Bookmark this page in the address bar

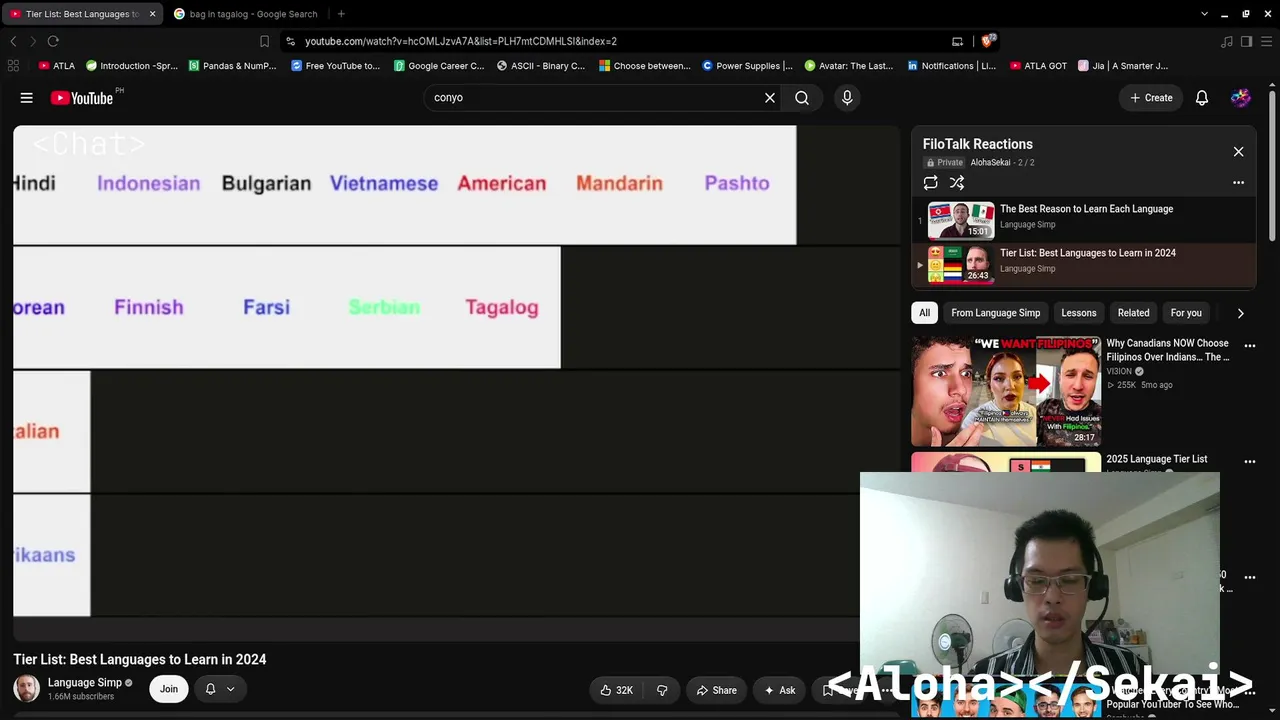coord(264,41)
